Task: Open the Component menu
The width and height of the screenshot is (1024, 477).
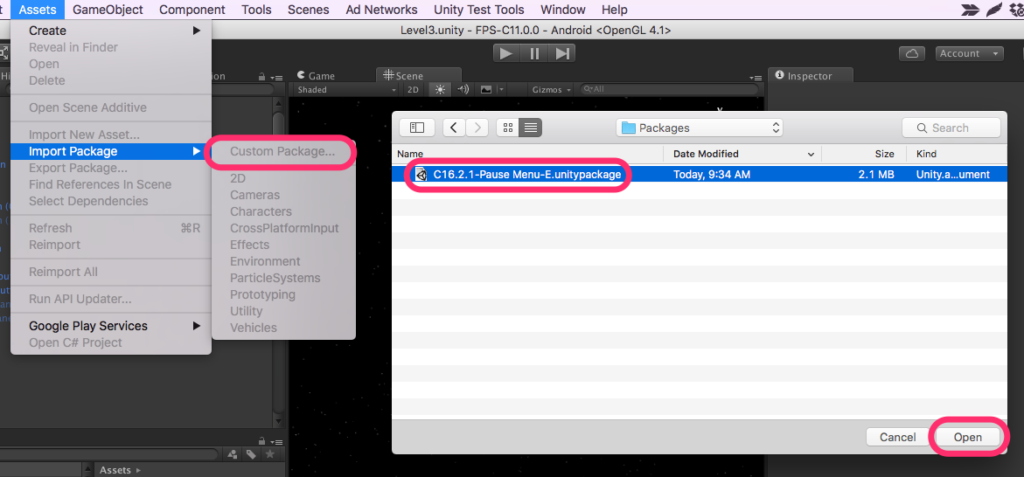Action: pyautogui.click(x=192, y=10)
